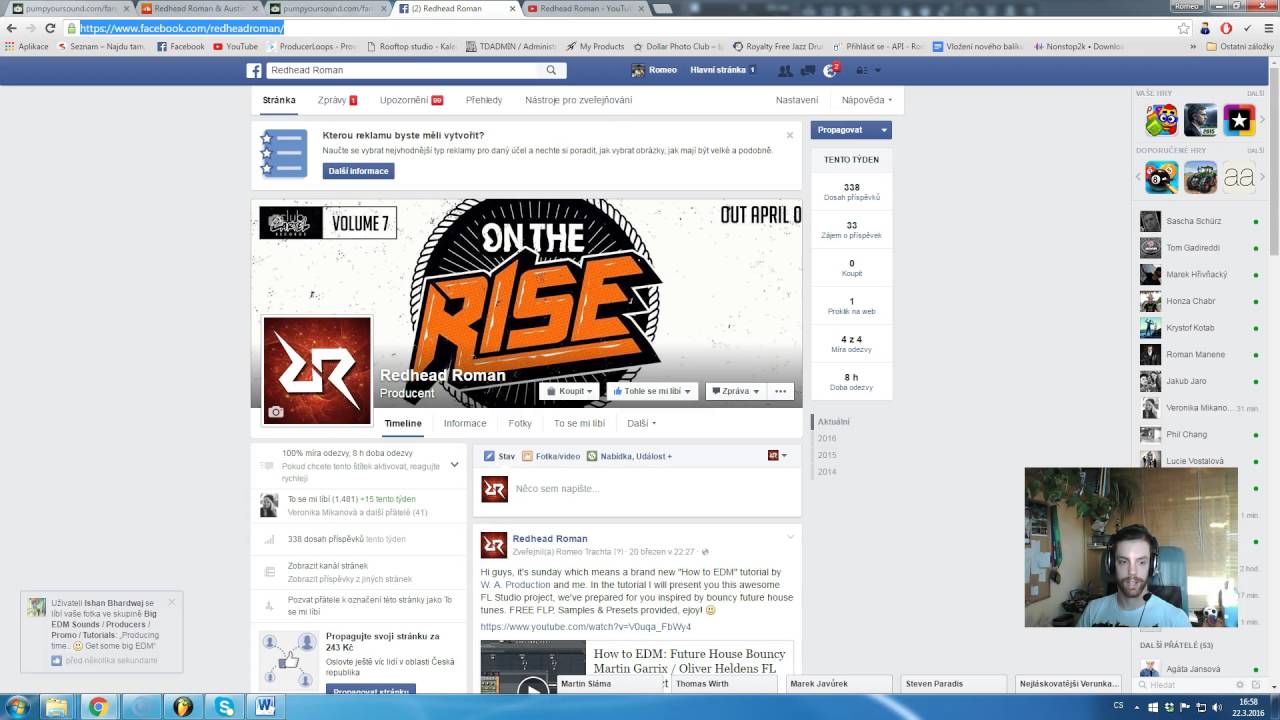Open Nástroje pro zveřejňování tab
The image size is (1280, 720).
point(578,100)
